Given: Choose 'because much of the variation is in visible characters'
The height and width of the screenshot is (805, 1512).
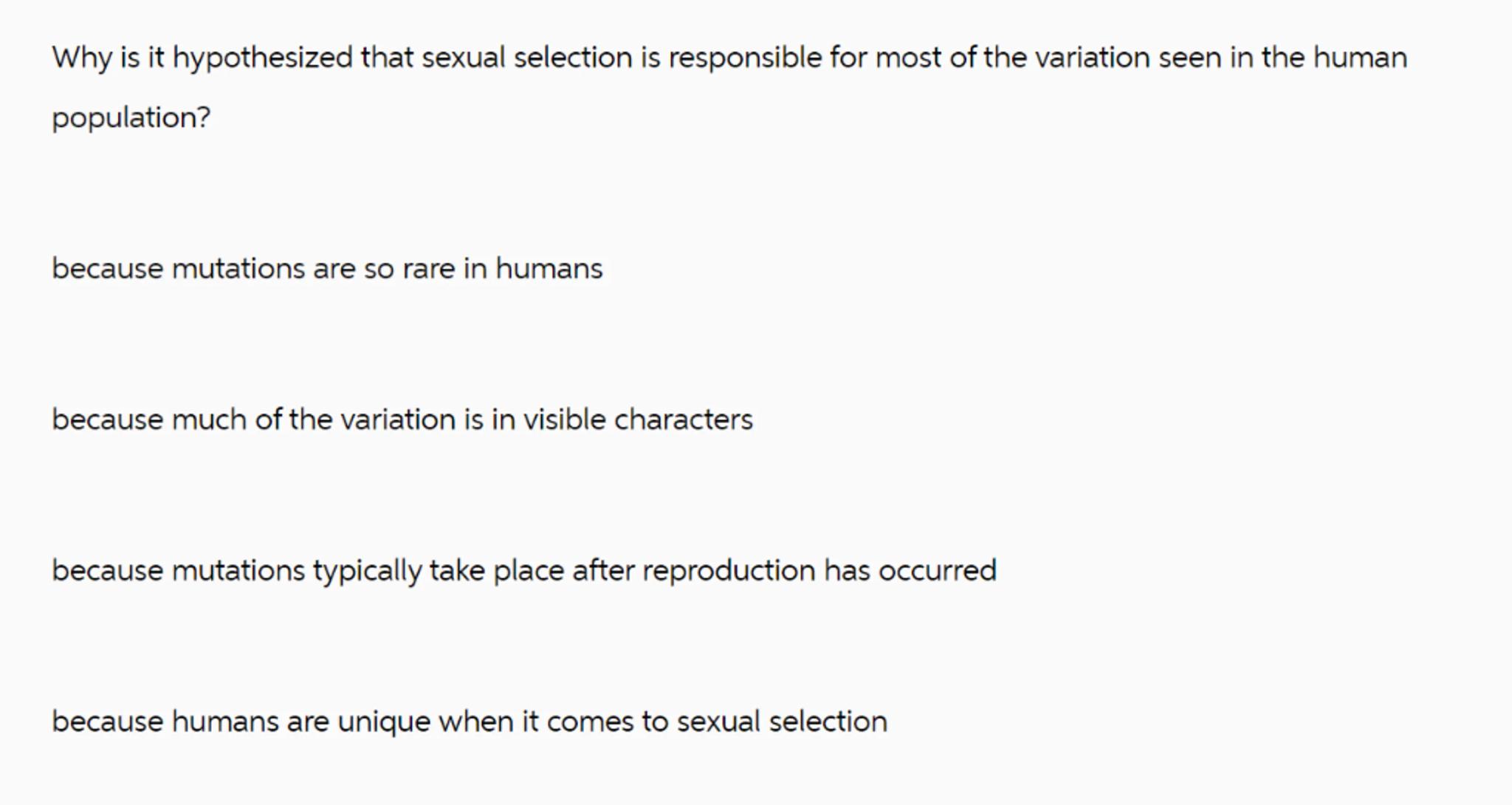Looking at the screenshot, I should [402, 419].
